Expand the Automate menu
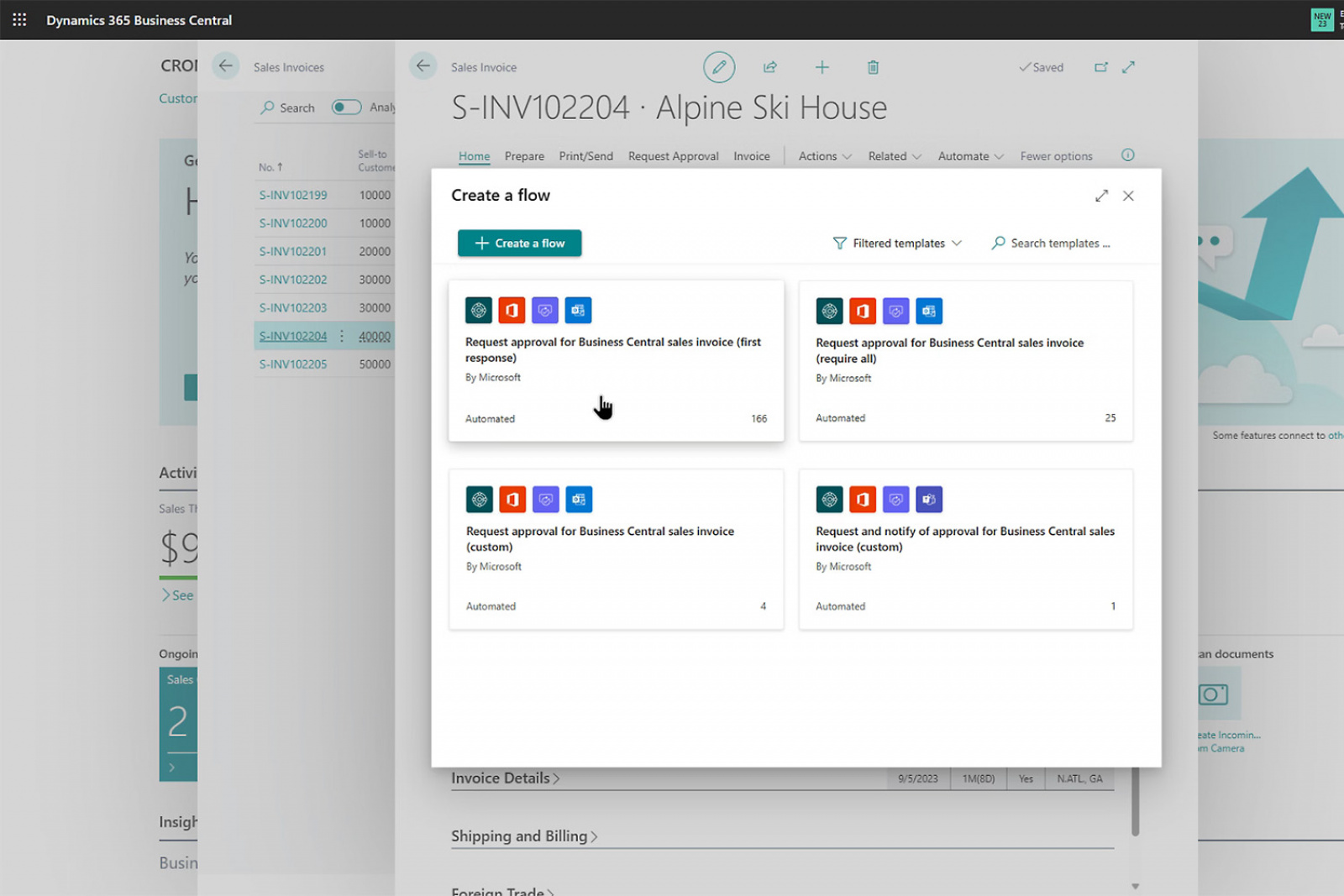1344x896 pixels. pos(970,156)
